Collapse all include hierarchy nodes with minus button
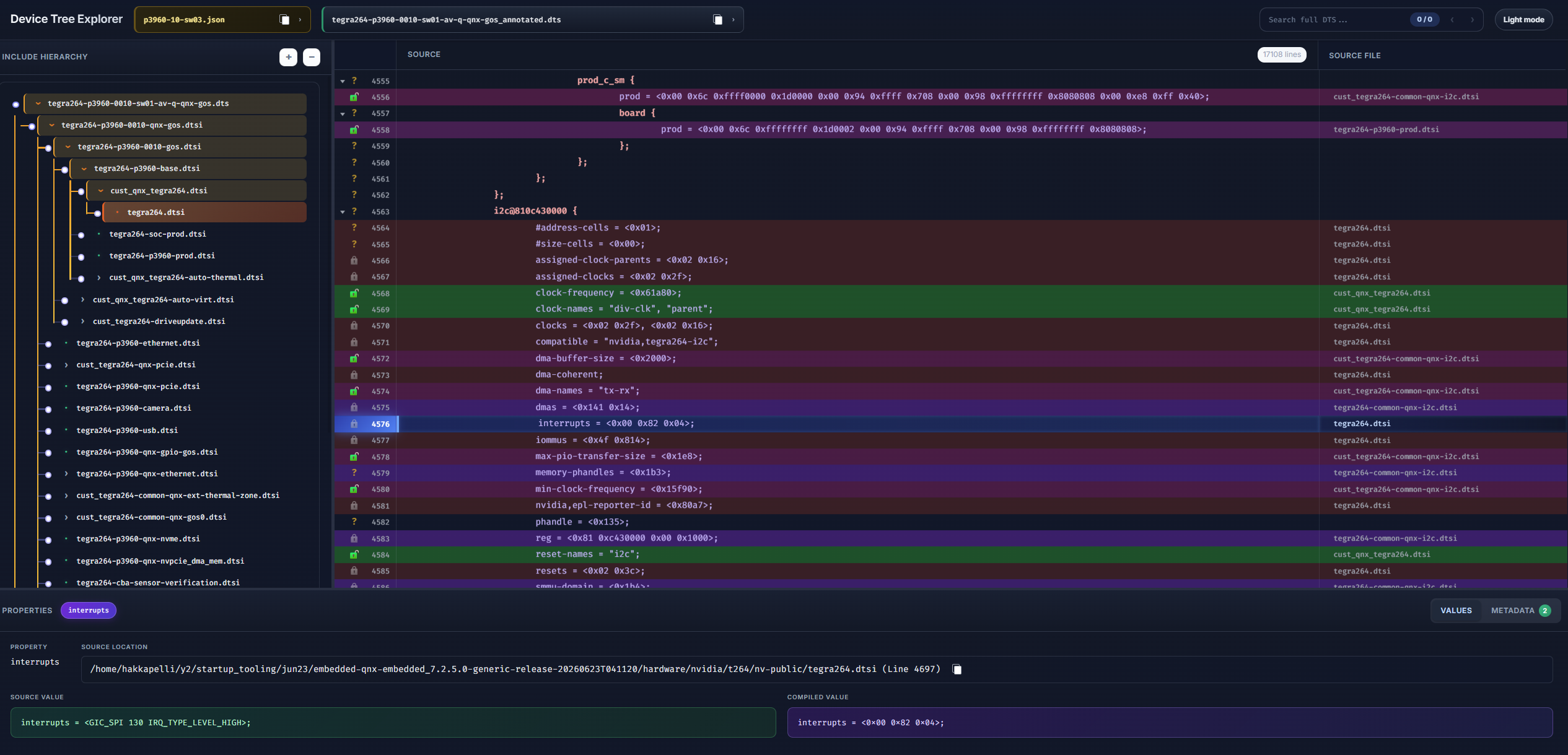Viewport: 1568px width, 755px height. click(312, 57)
